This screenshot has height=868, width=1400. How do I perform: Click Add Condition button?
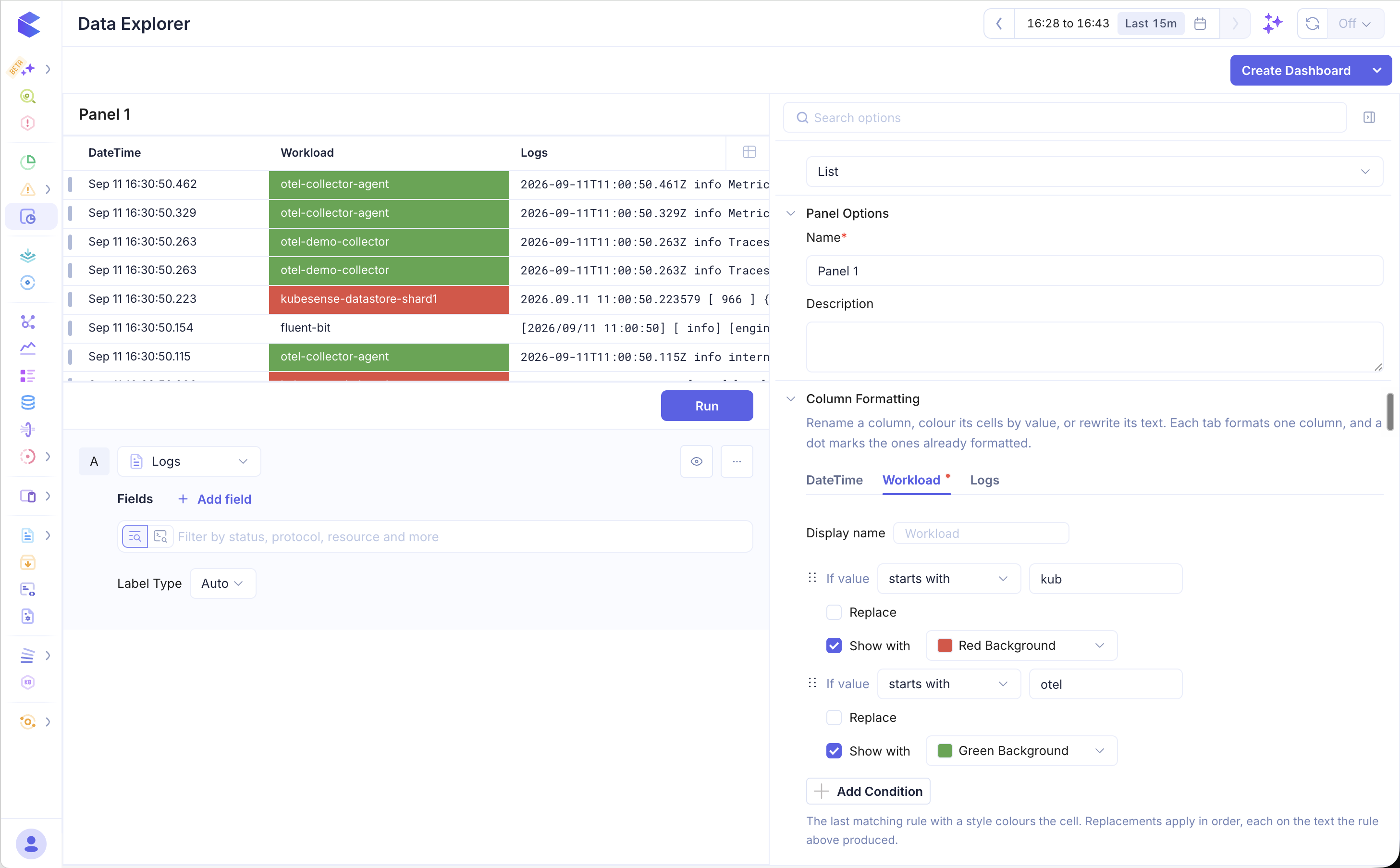(x=868, y=792)
